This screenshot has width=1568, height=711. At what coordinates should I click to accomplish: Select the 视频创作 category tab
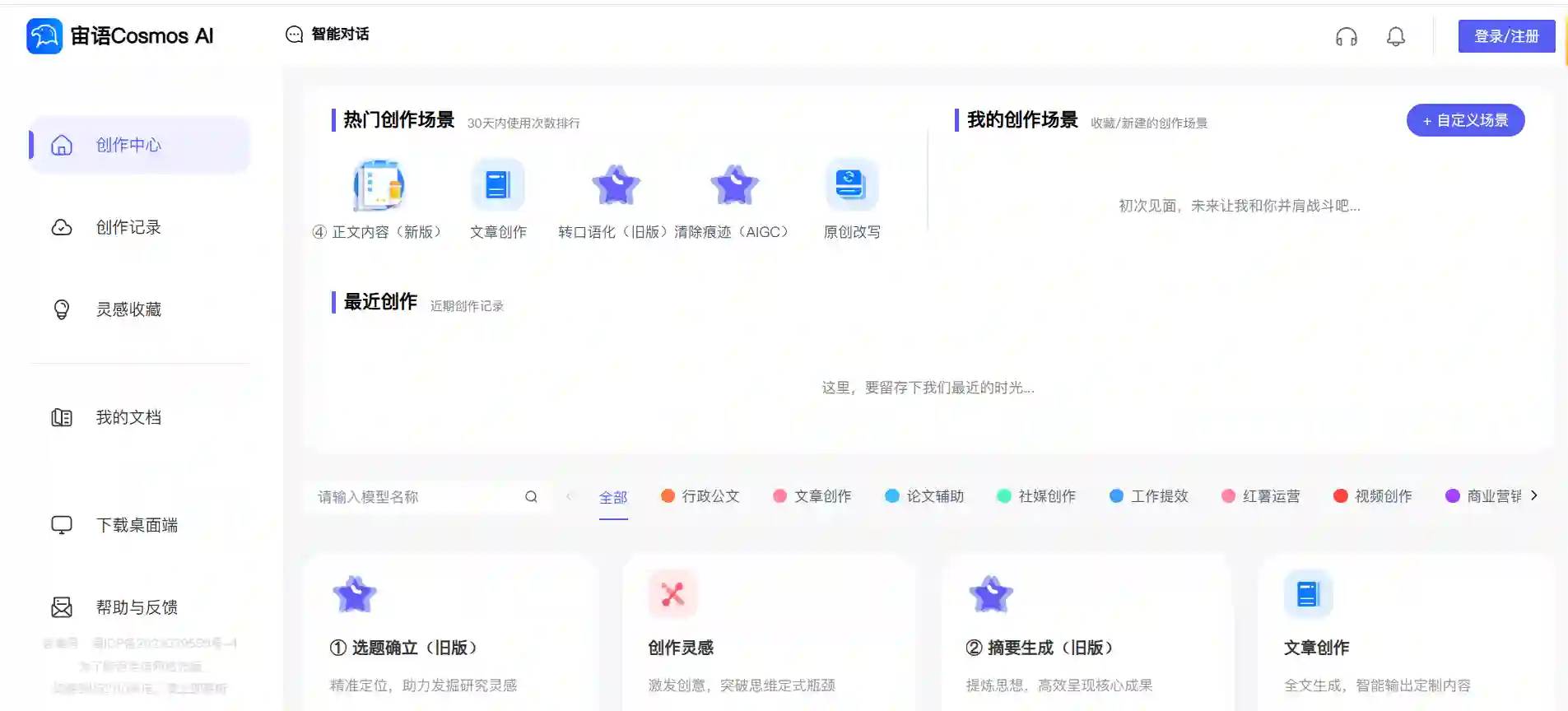click(x=1373, y=496)
